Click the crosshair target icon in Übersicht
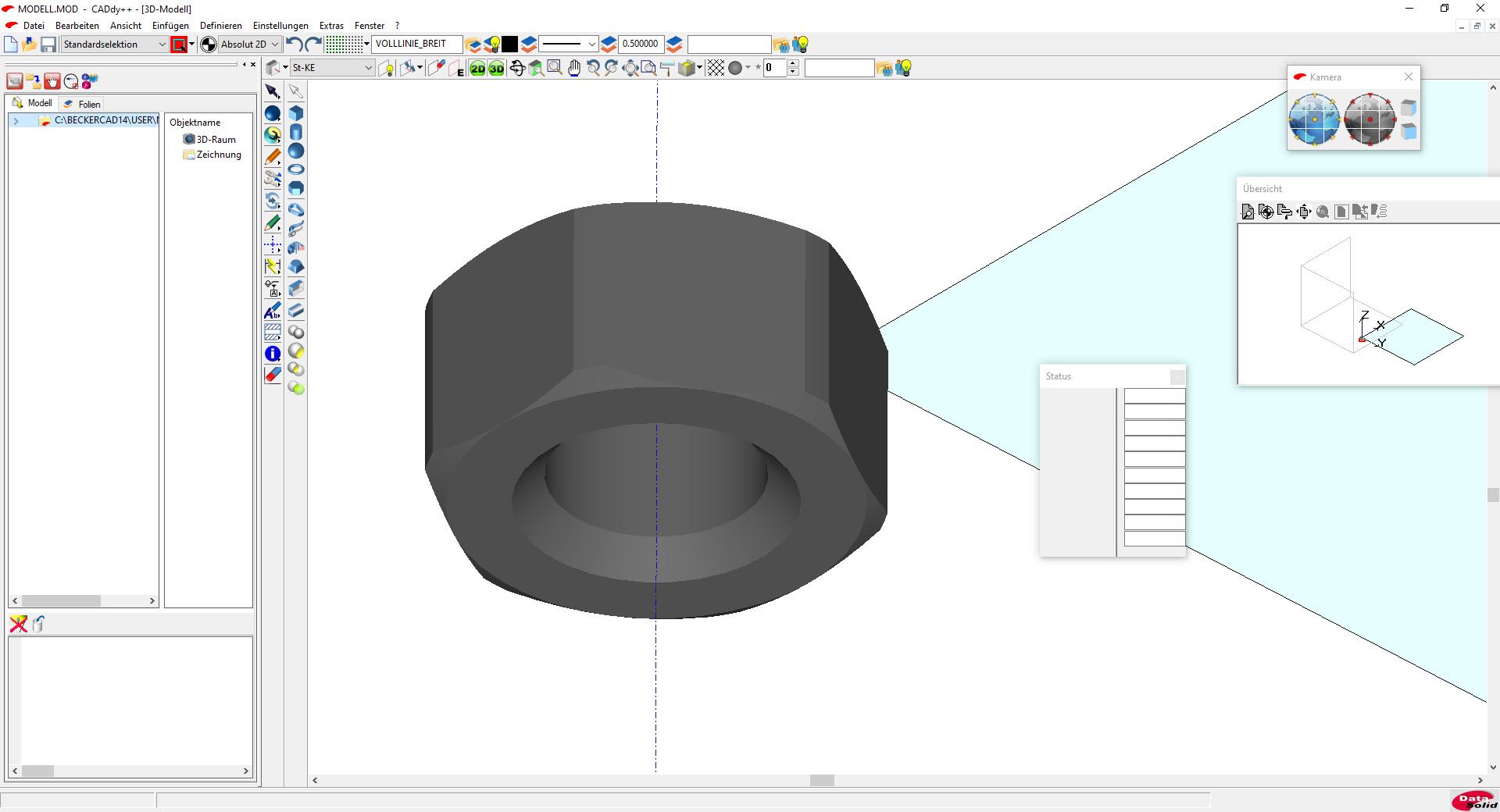Image resolution: width=1500 pixels, height=812 pixels. tap(1266, 212)
